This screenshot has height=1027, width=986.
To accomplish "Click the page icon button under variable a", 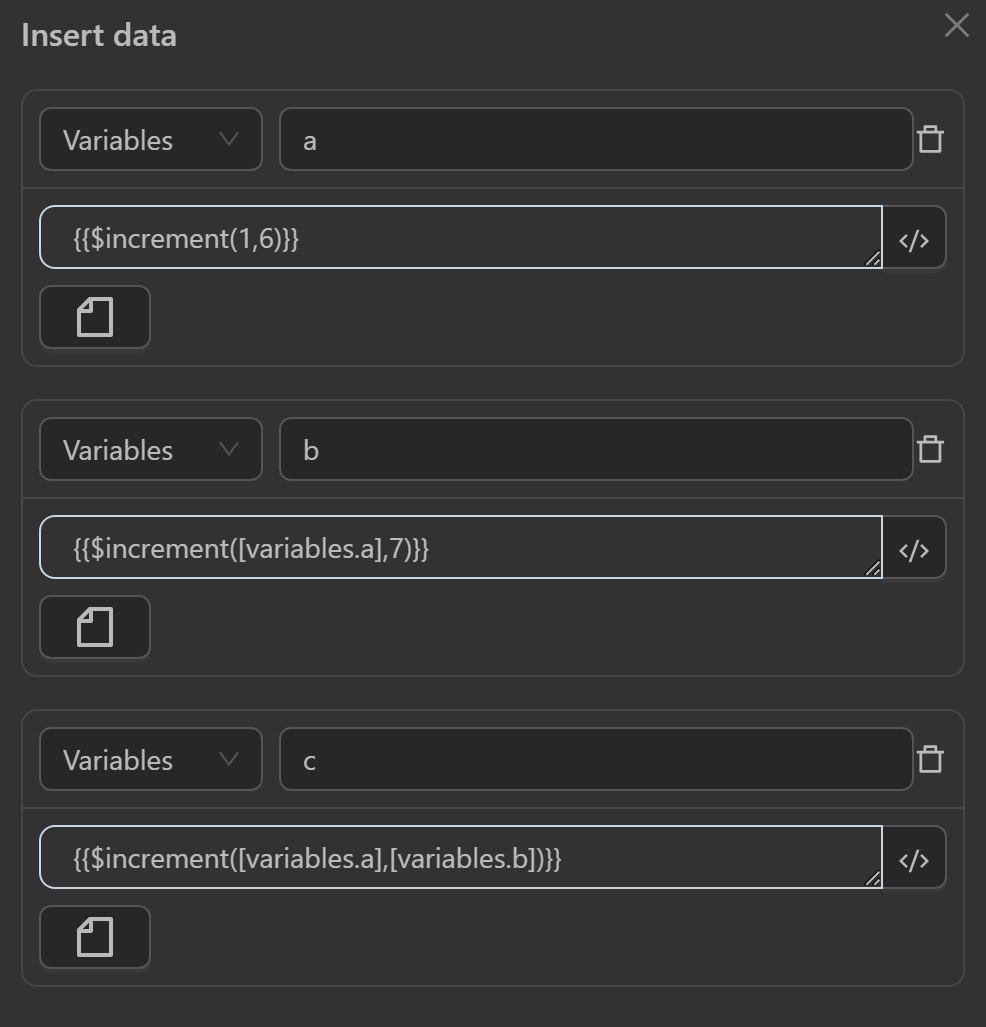I will coord(95,318).
